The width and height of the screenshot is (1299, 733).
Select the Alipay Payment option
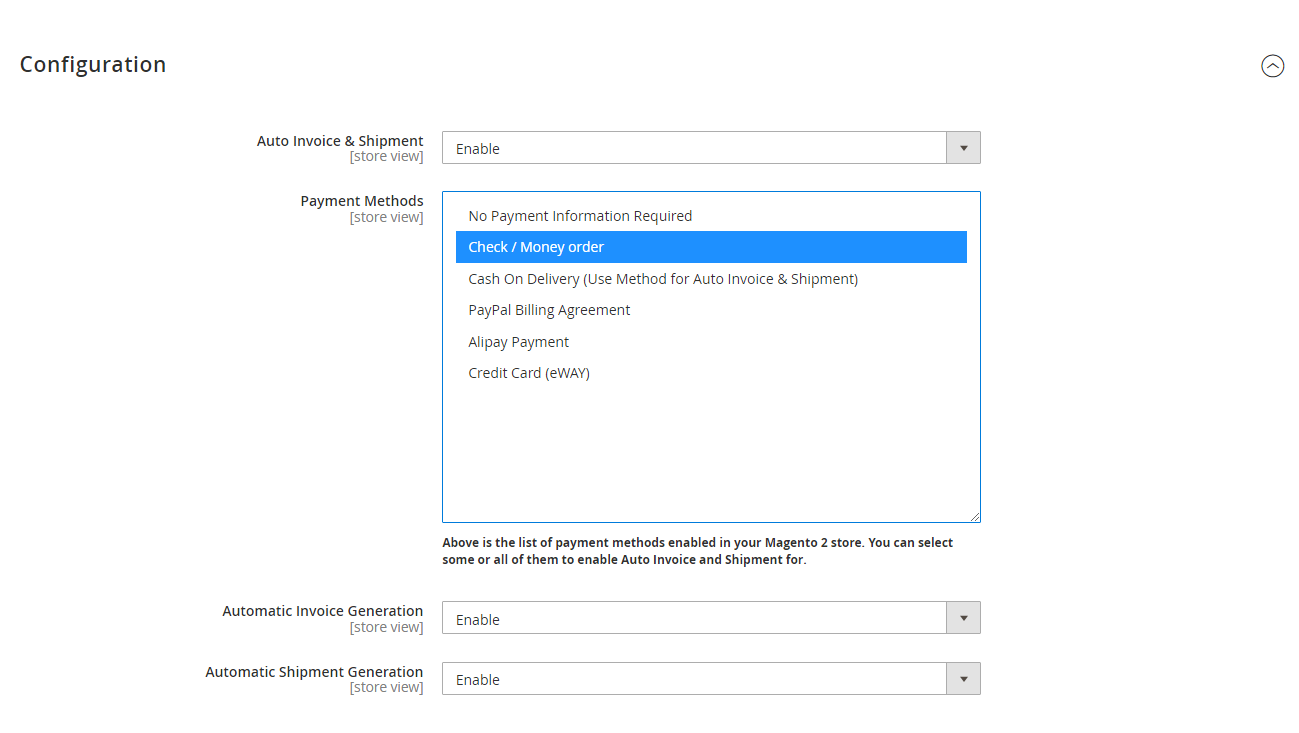pos(518,341)
